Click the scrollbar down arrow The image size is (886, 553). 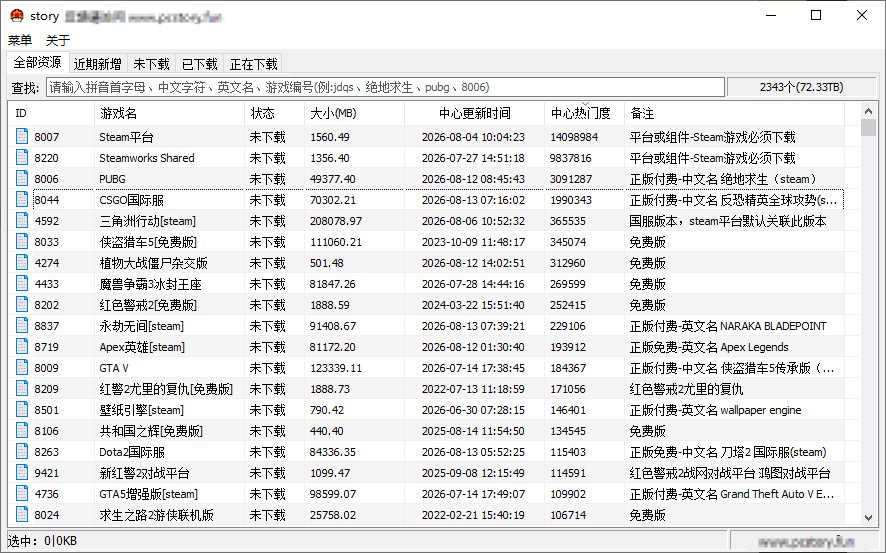868,517
